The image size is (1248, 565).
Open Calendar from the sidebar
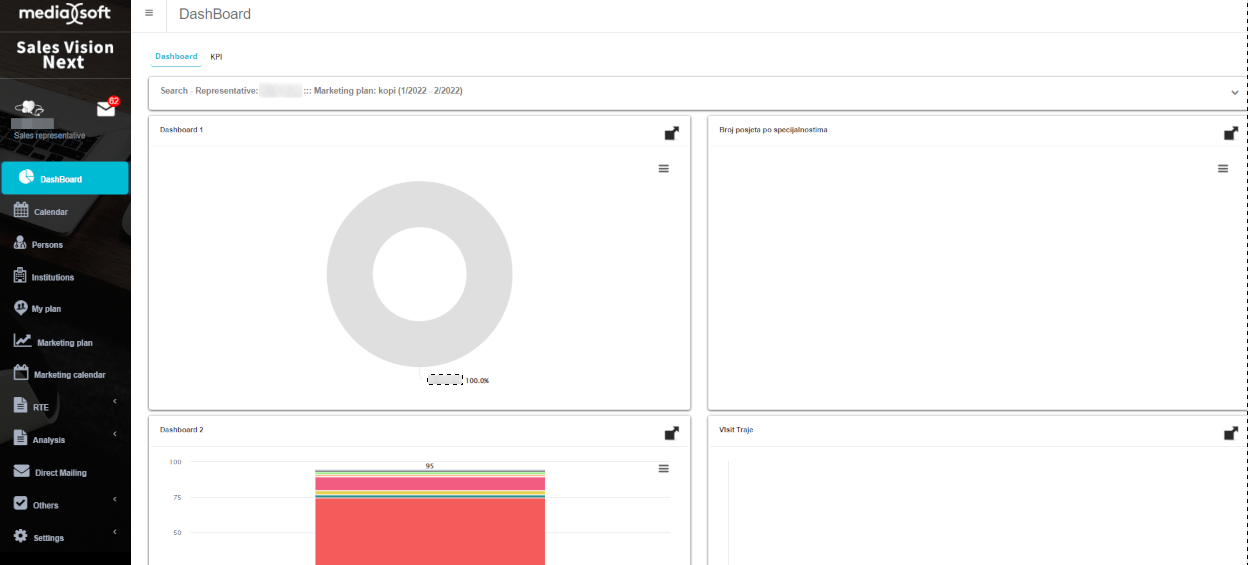[x=50, y=212]
